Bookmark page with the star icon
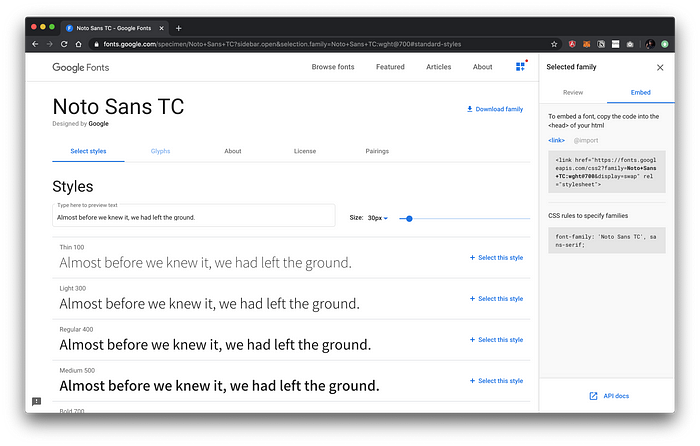This screenshot has height=446, width=700. [x=554, y=44]
